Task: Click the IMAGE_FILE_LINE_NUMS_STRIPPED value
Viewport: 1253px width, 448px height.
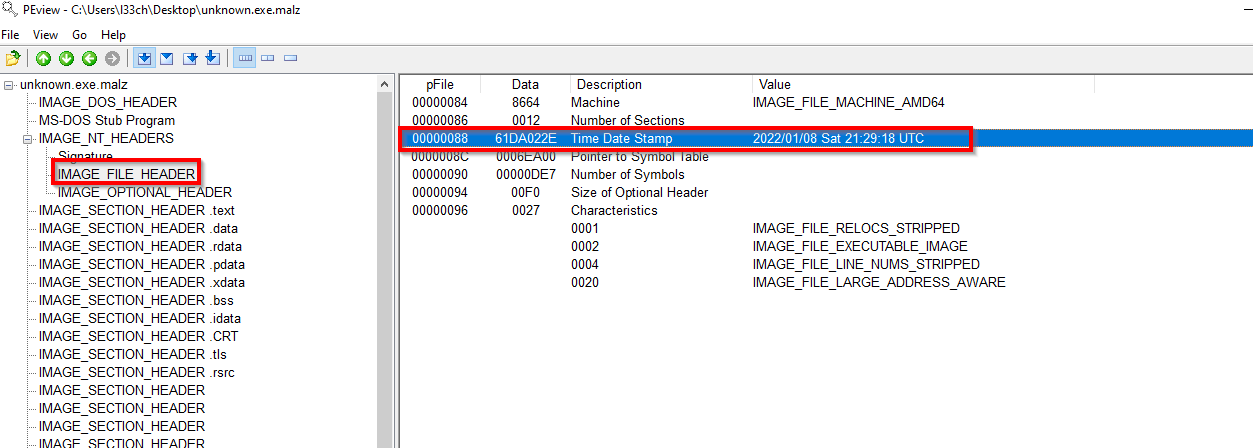Action: point(866,264)
